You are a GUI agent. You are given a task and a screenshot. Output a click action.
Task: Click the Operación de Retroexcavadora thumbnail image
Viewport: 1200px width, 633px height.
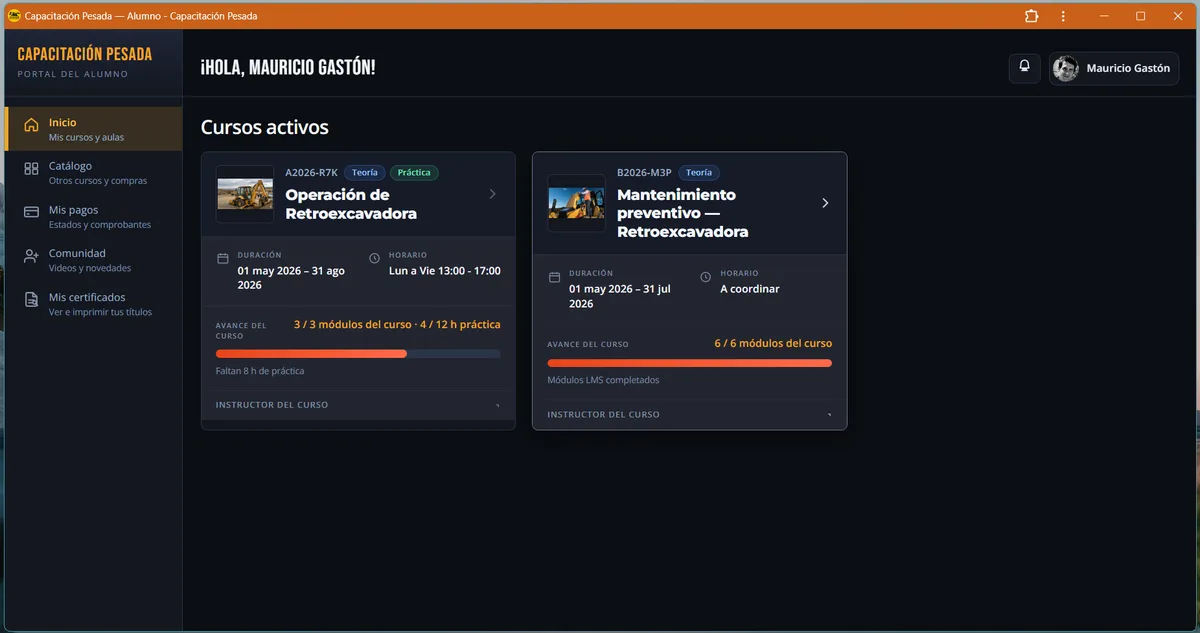(x=245, y=194)
